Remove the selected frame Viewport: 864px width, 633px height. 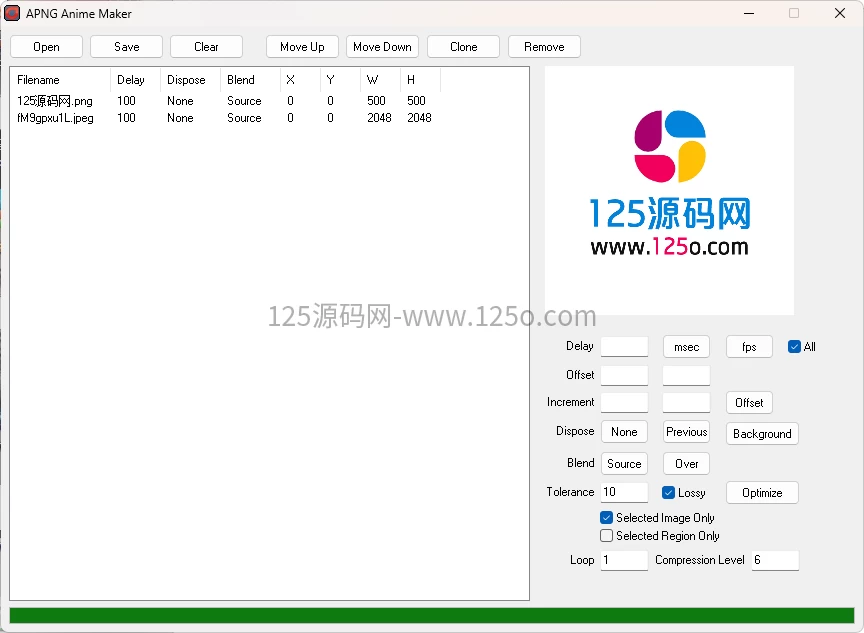pyautogui.click(x=544, y=46)
